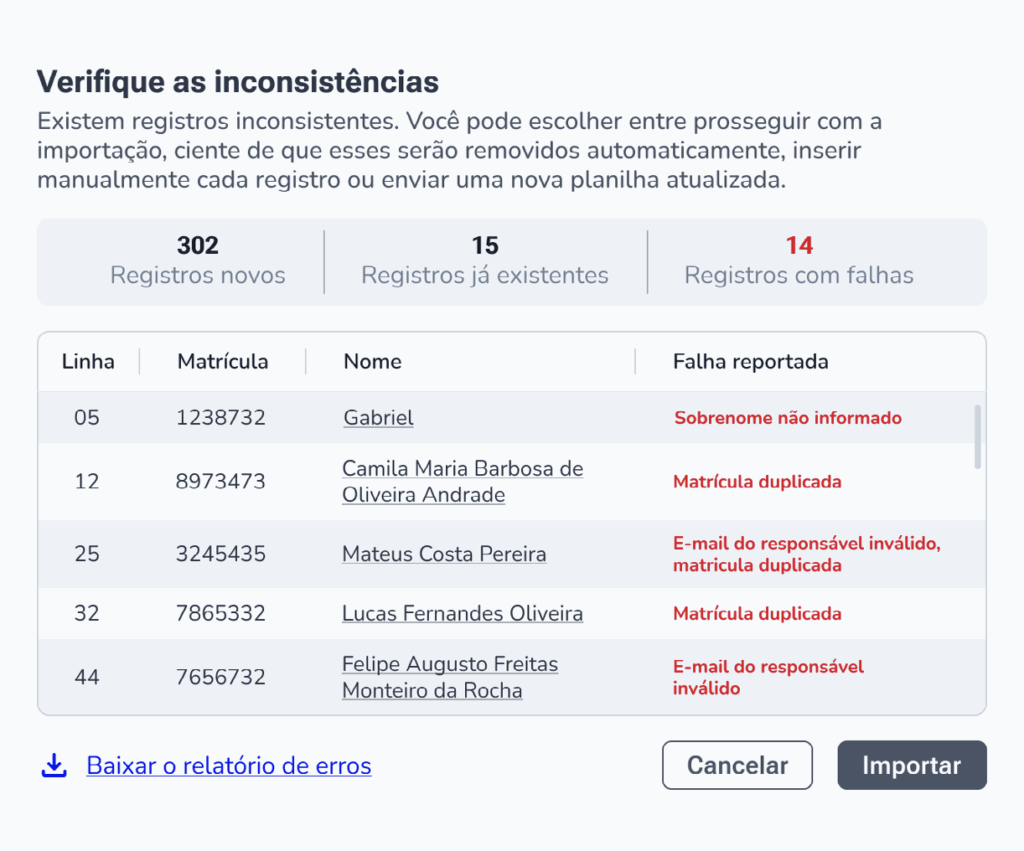The width and height of the screenshot is (1024, 851).
Task: Open the Gabriel name link
Action: pos(378,417)
